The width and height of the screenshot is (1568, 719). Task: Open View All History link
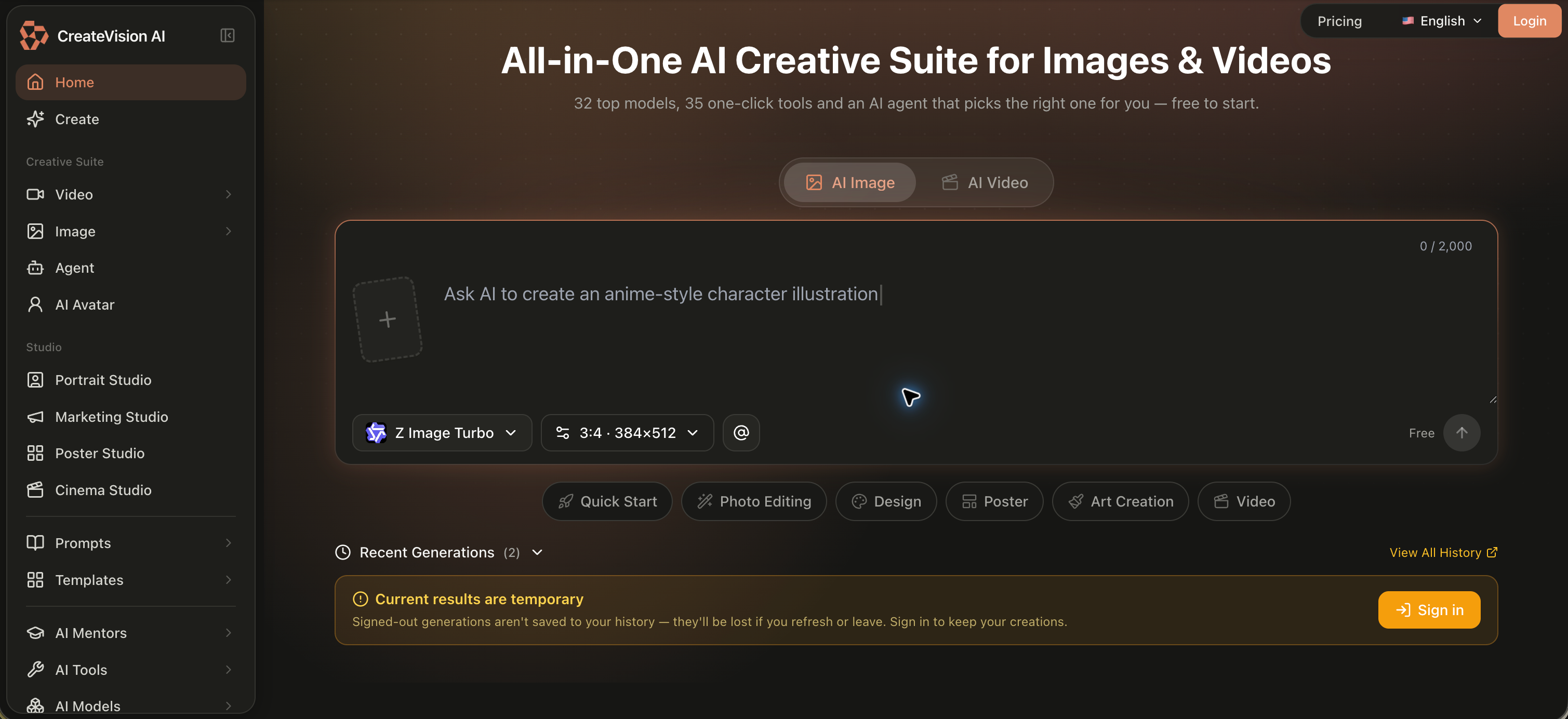(1443, 552)
